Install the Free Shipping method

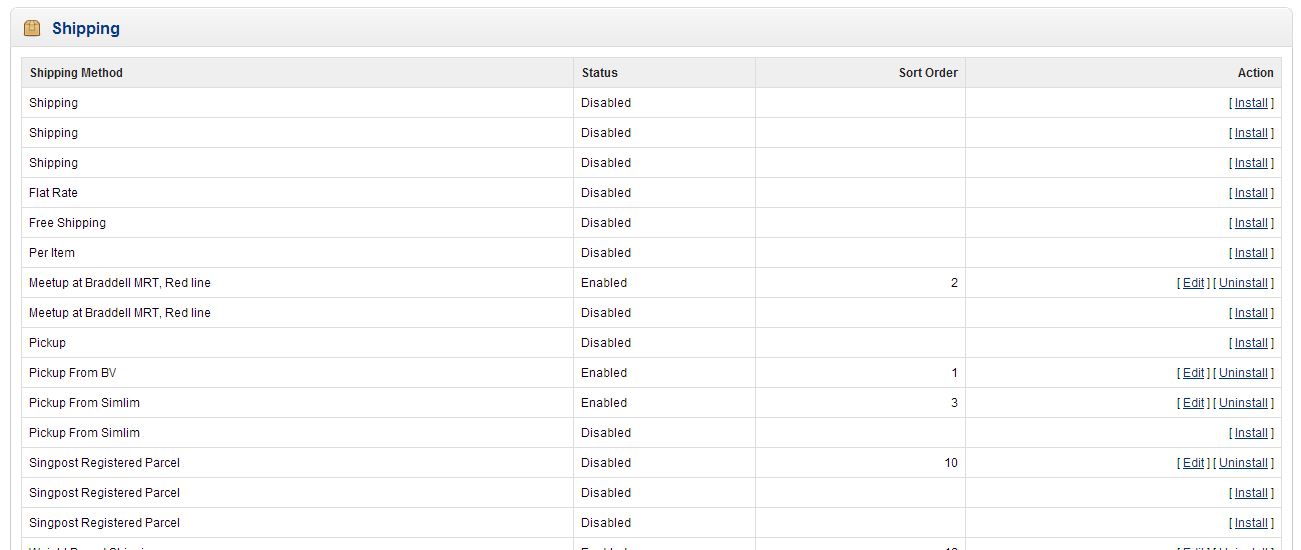(1251, 223)
